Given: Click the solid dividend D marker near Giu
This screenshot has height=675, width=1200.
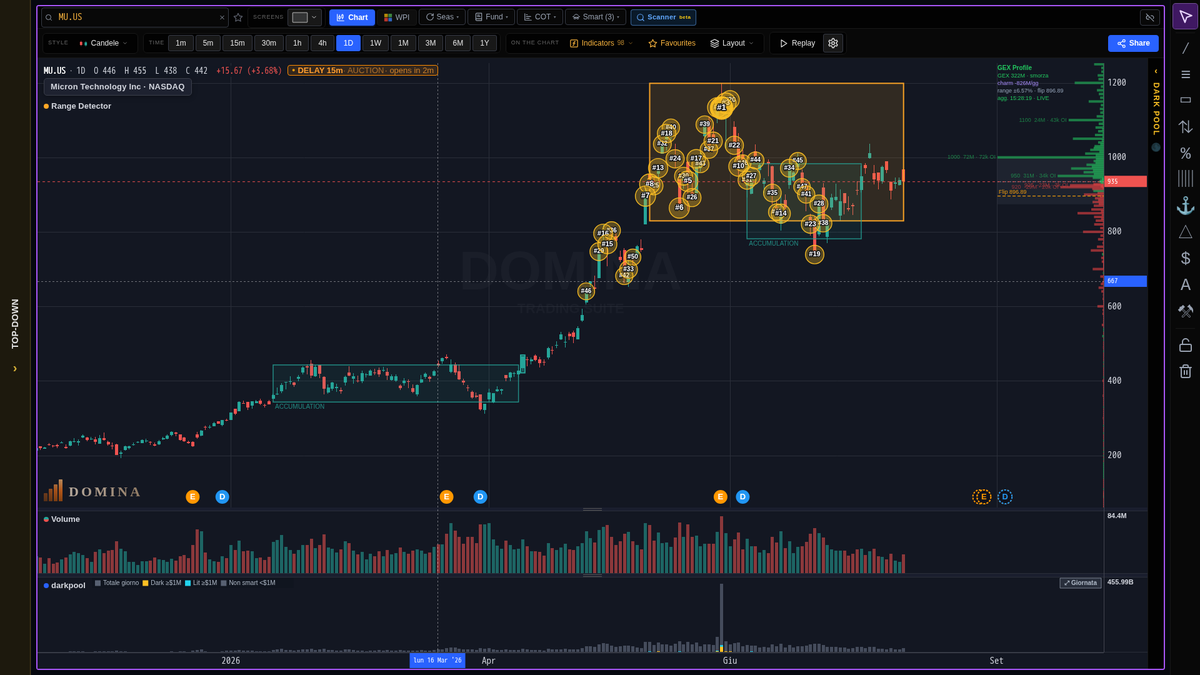Looking at the screenshot, I should 743,497.
